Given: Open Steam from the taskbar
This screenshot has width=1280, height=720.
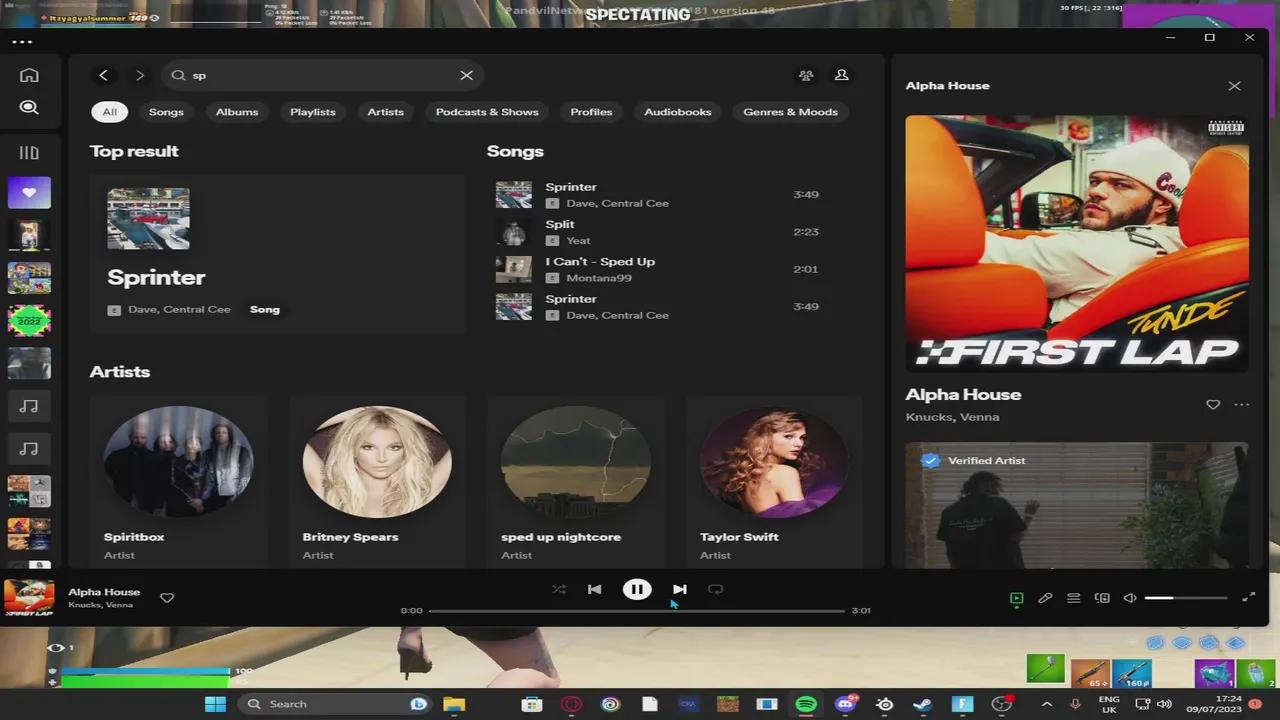Looking at the screenshot, I should (x=923, y=704).
